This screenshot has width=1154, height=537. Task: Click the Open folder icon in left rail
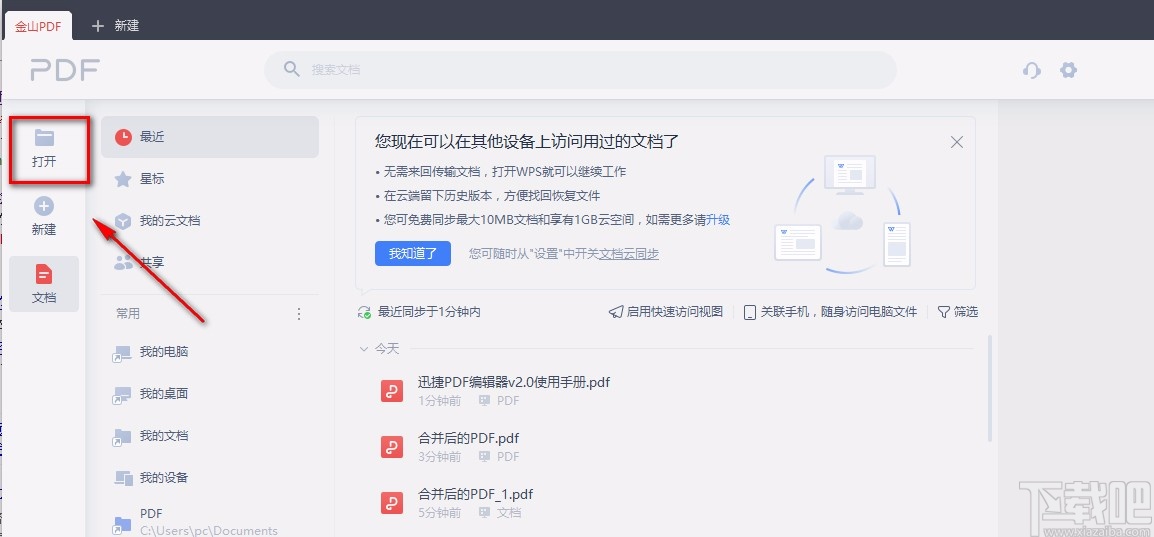44,138
